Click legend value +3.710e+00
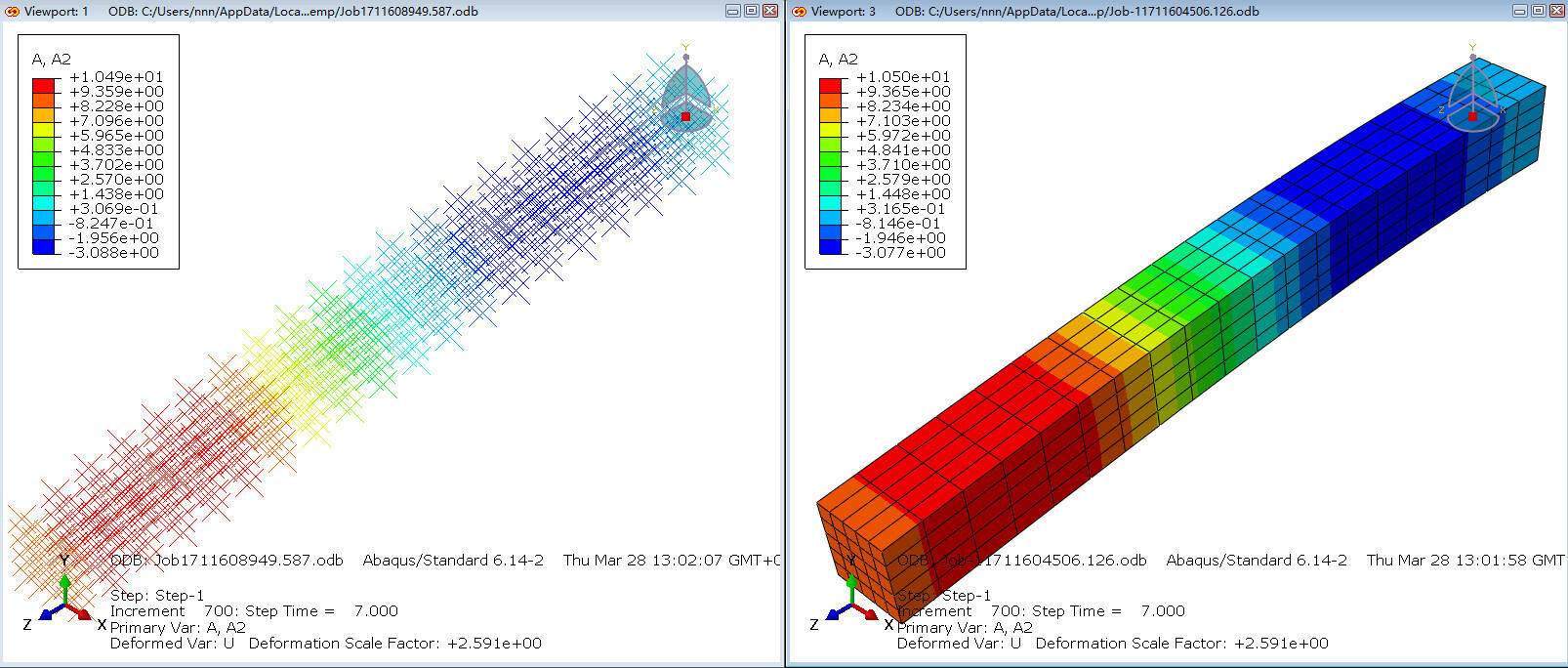The width and height of the screenshot is (1568, 668). (903, 164)
